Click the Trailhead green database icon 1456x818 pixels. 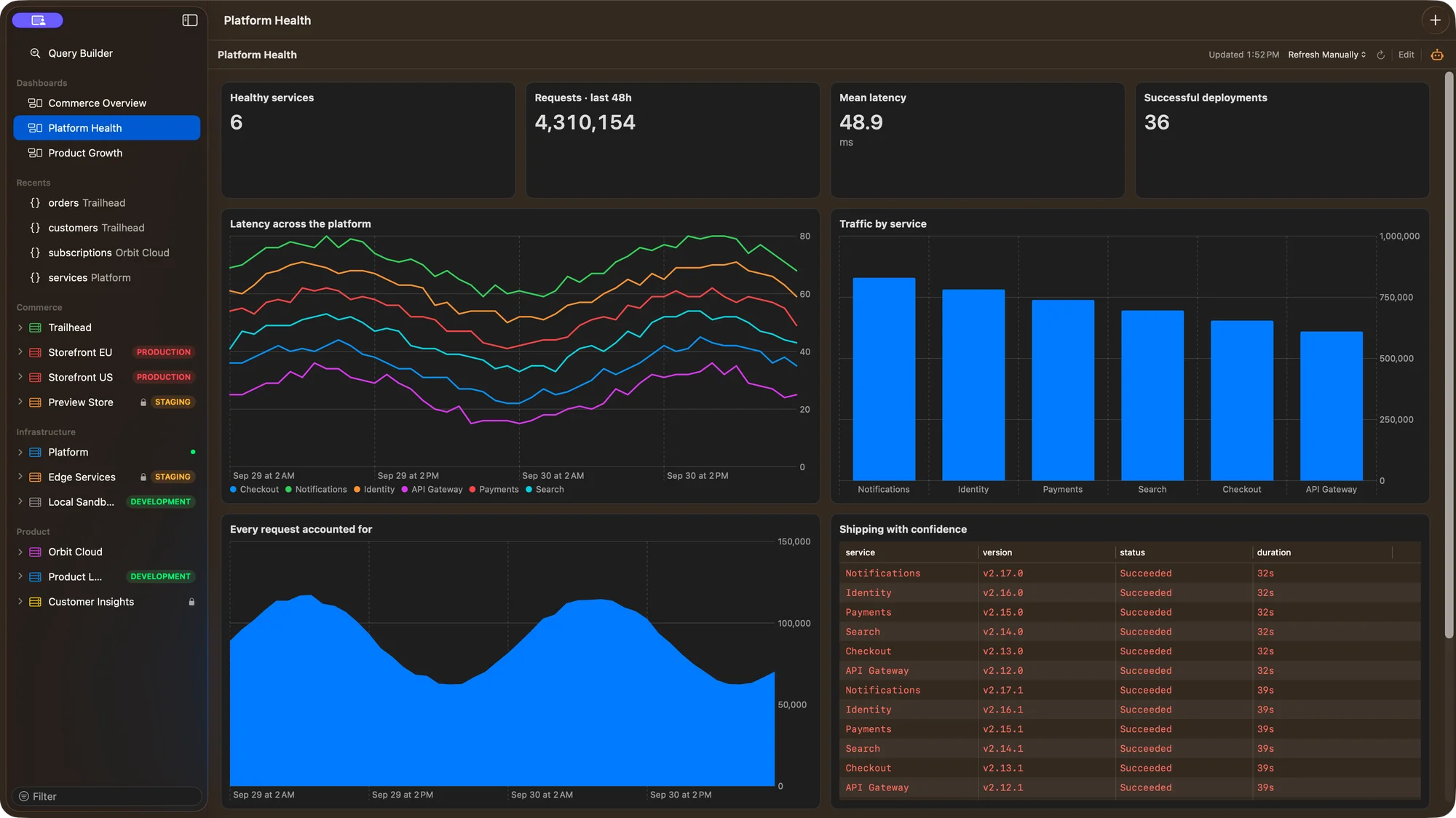35,327
